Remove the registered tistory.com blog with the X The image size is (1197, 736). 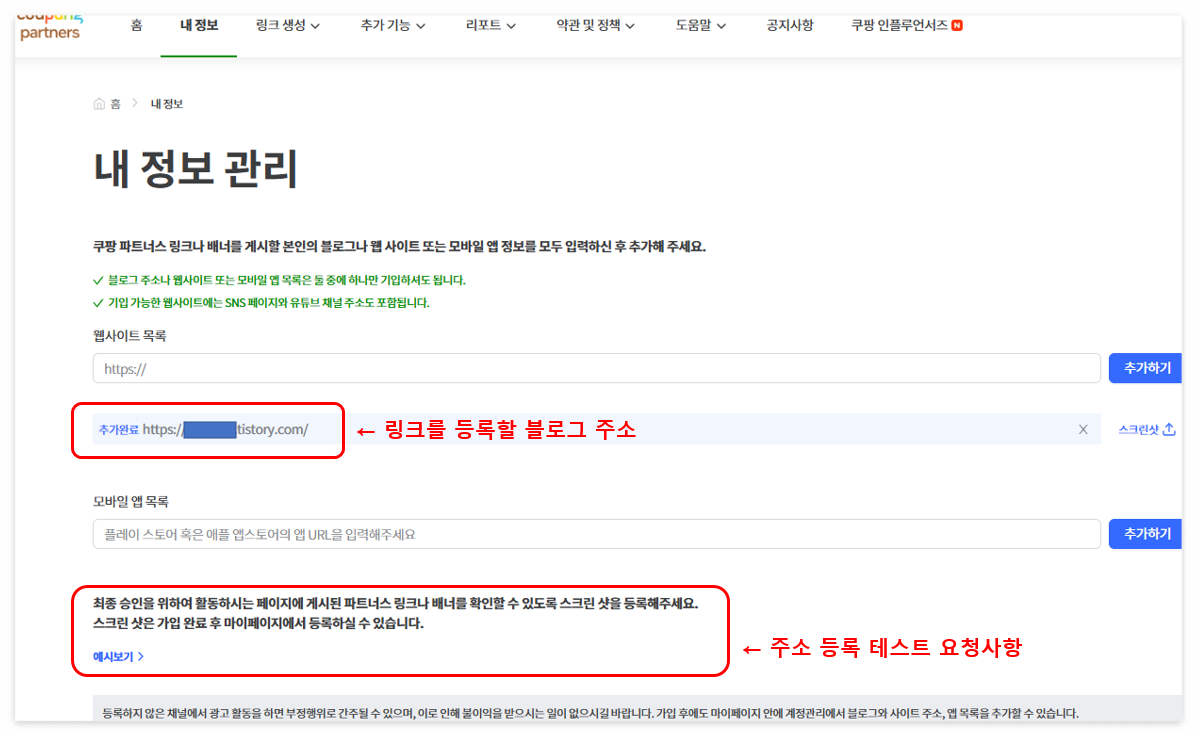pyautogui.click(x=1083, y=428)
